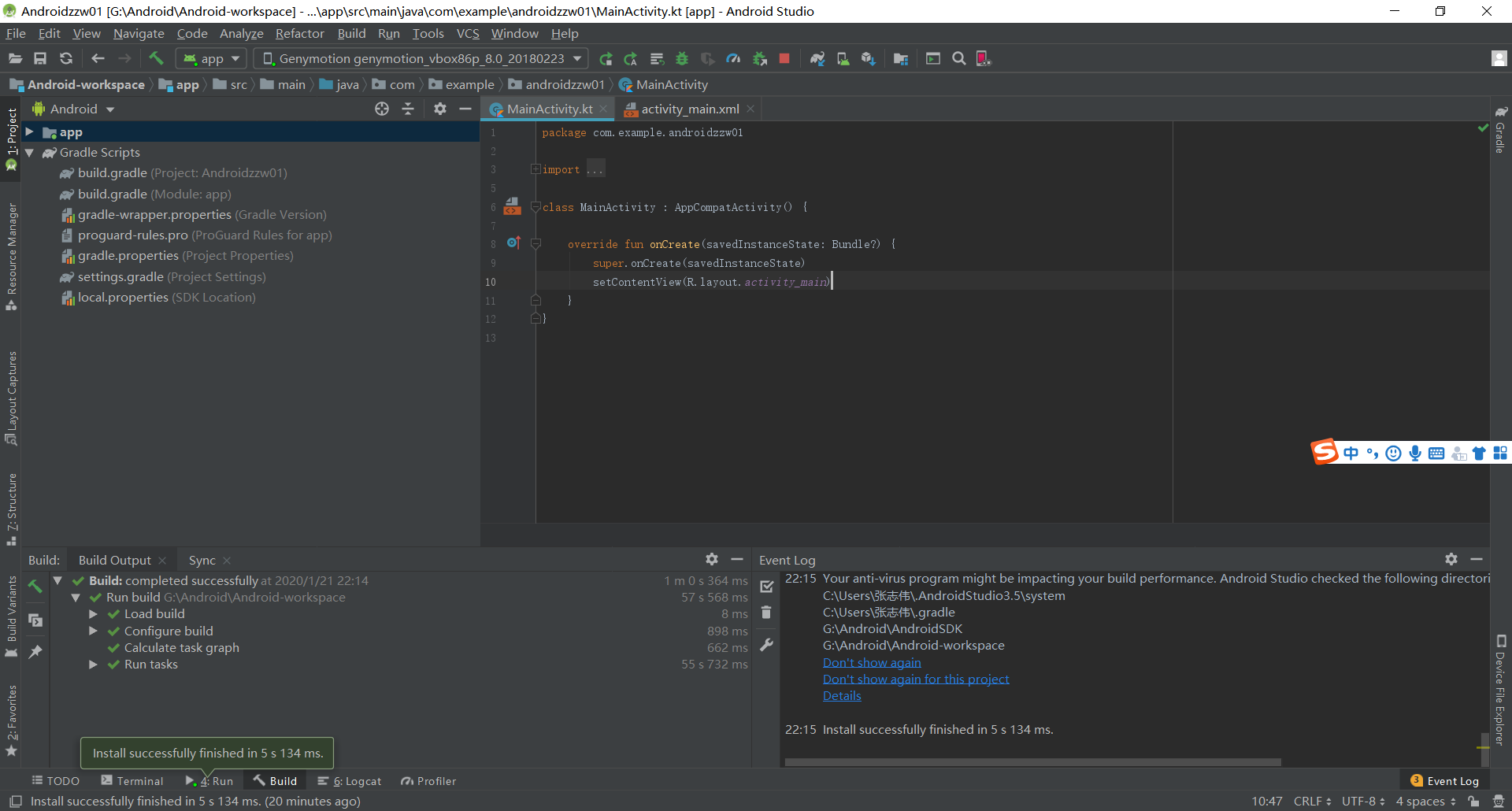Open the AVD Manager icon

point(843,58)
